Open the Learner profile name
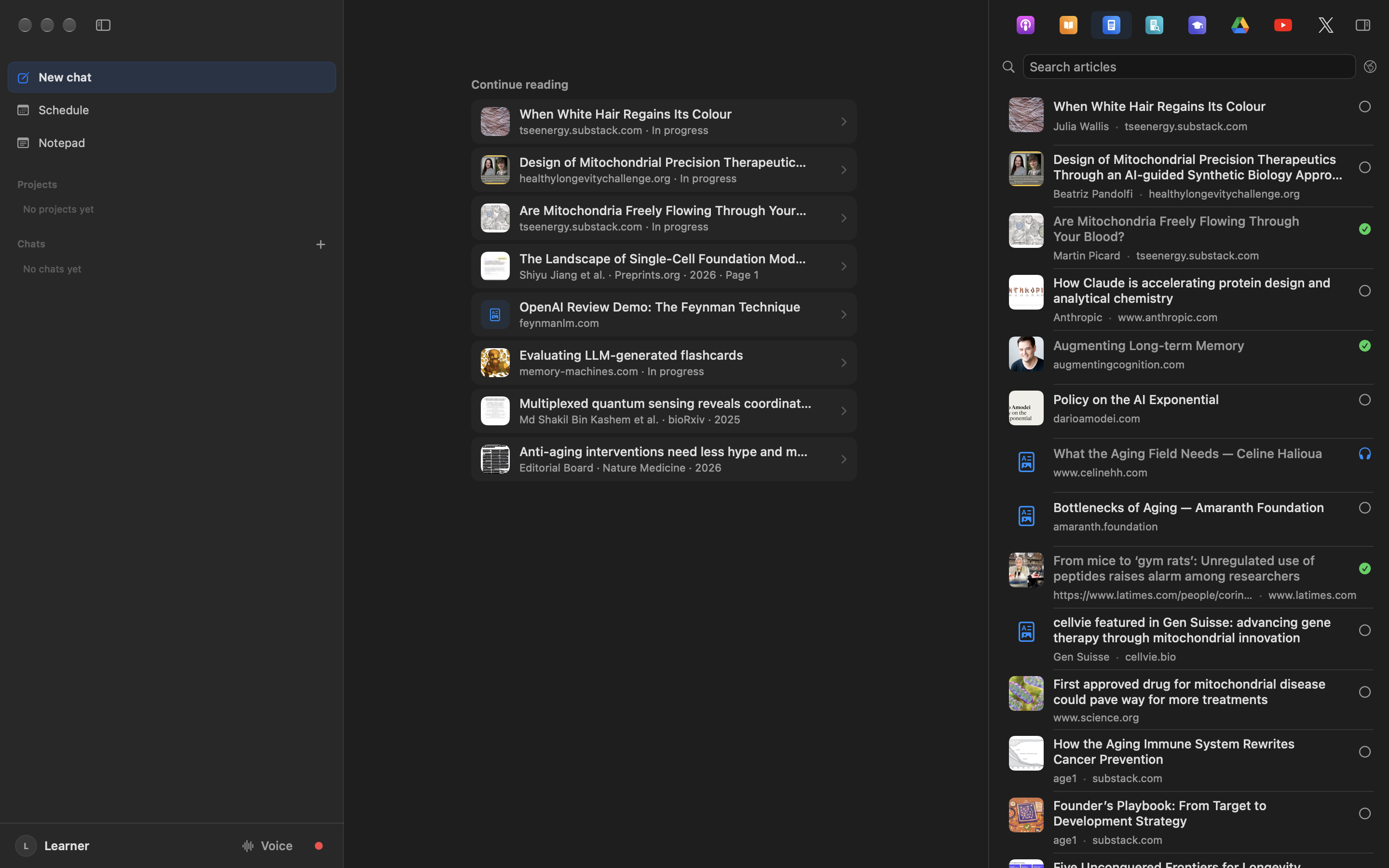 (x=67, y=846)
